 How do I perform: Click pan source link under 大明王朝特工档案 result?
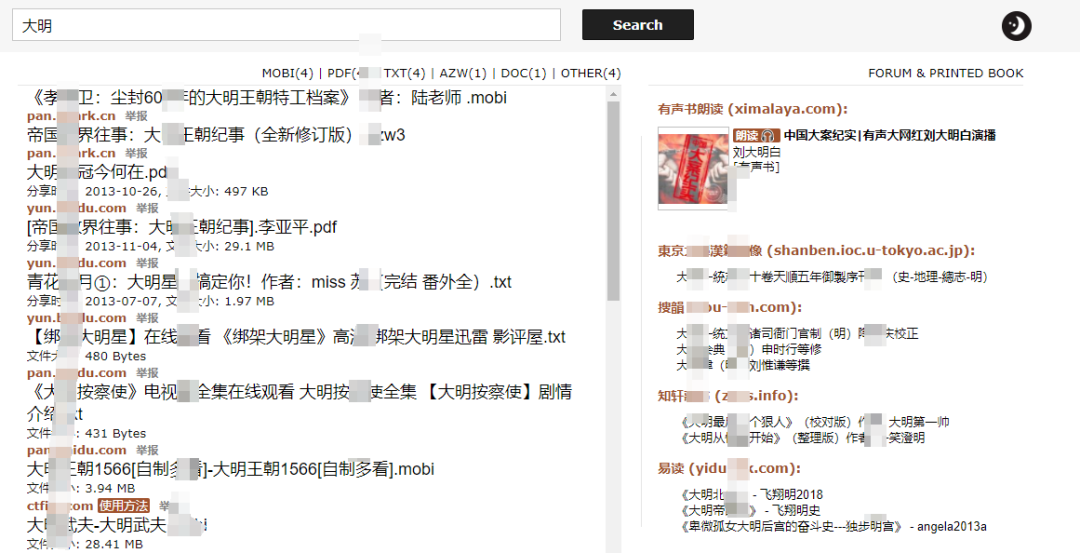click(x=72, y=116)
